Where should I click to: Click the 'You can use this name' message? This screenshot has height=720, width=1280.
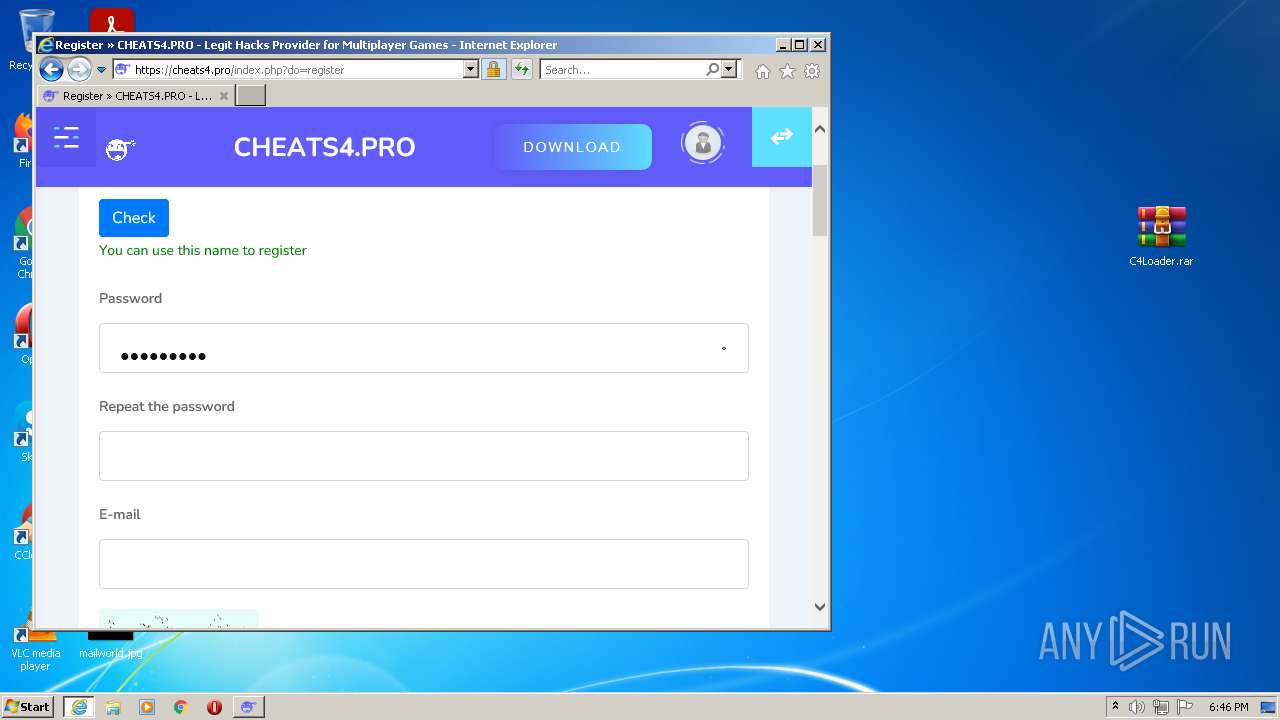pyautogui.click(x=203, y=251)
